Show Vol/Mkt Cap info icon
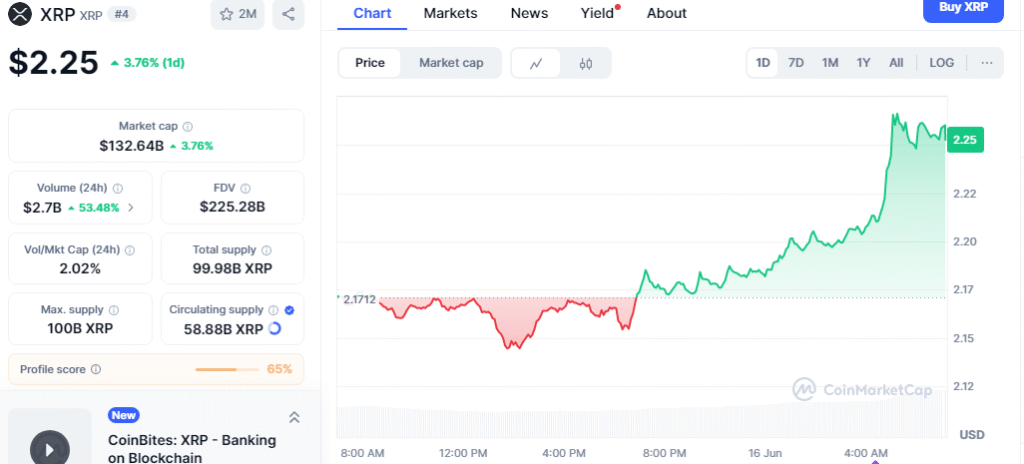This screenshot has height=464, width=1024. click(130, 250)
